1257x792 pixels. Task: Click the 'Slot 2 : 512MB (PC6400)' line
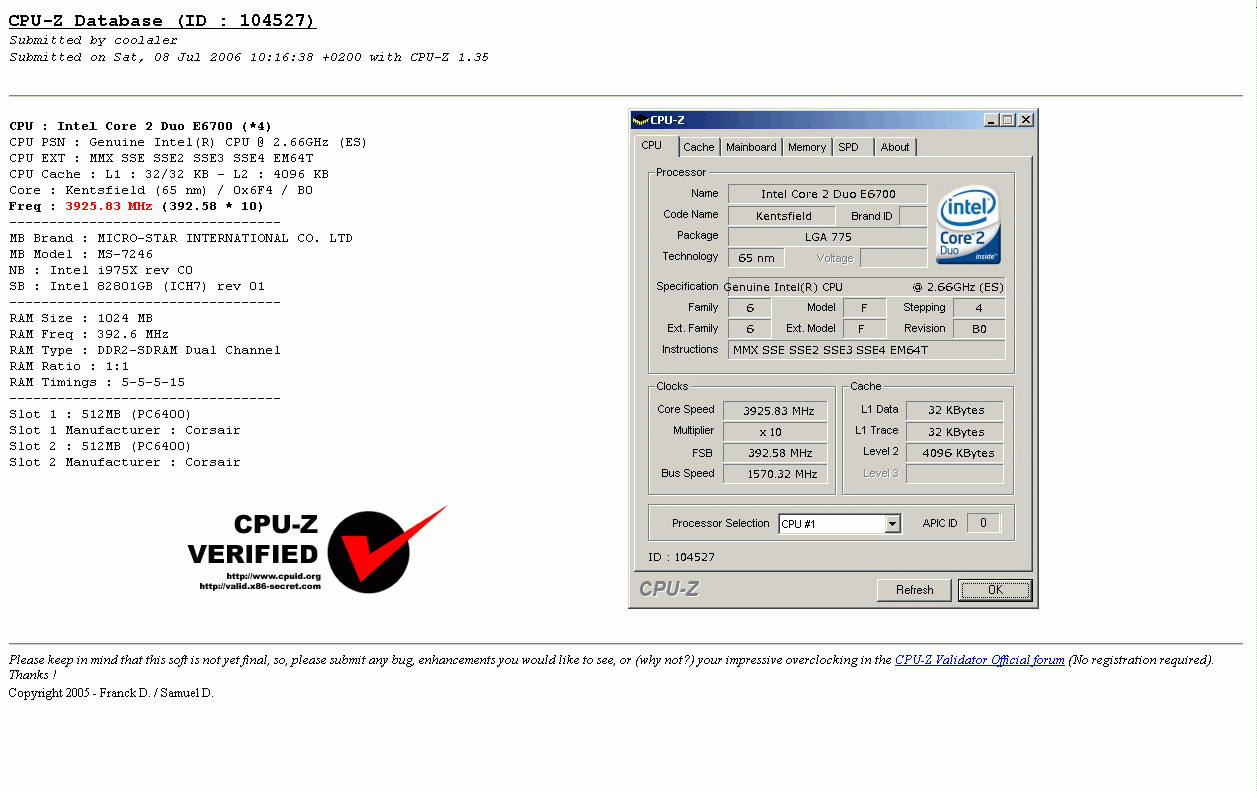(100, 446)
